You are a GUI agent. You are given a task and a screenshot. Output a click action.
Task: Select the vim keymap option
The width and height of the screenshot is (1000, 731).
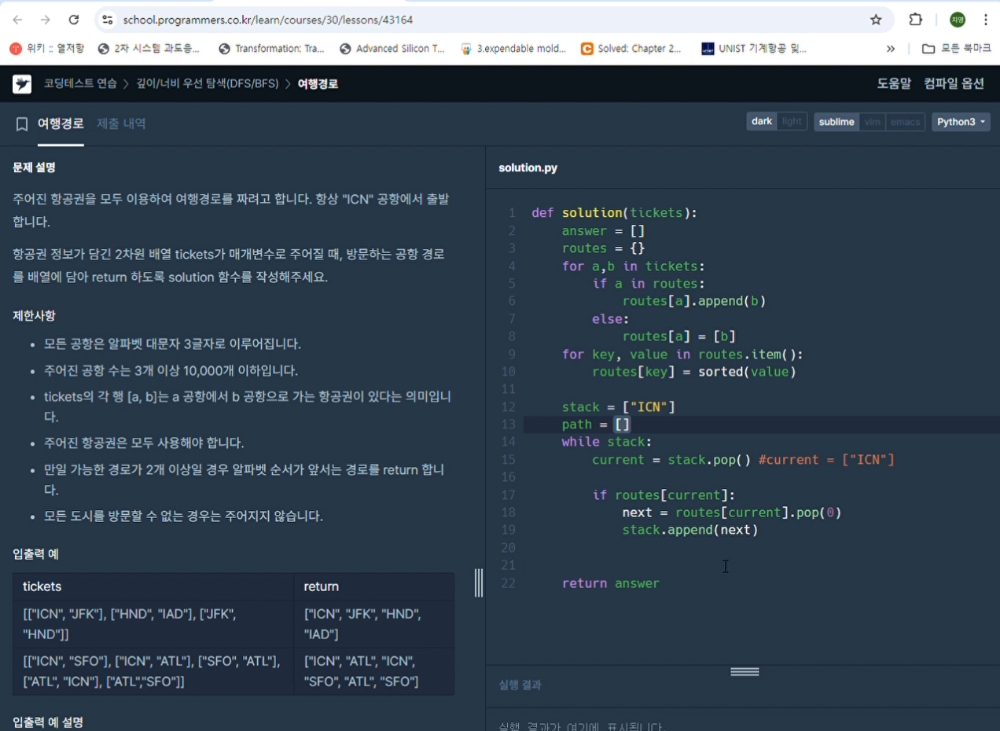(872, 122)
